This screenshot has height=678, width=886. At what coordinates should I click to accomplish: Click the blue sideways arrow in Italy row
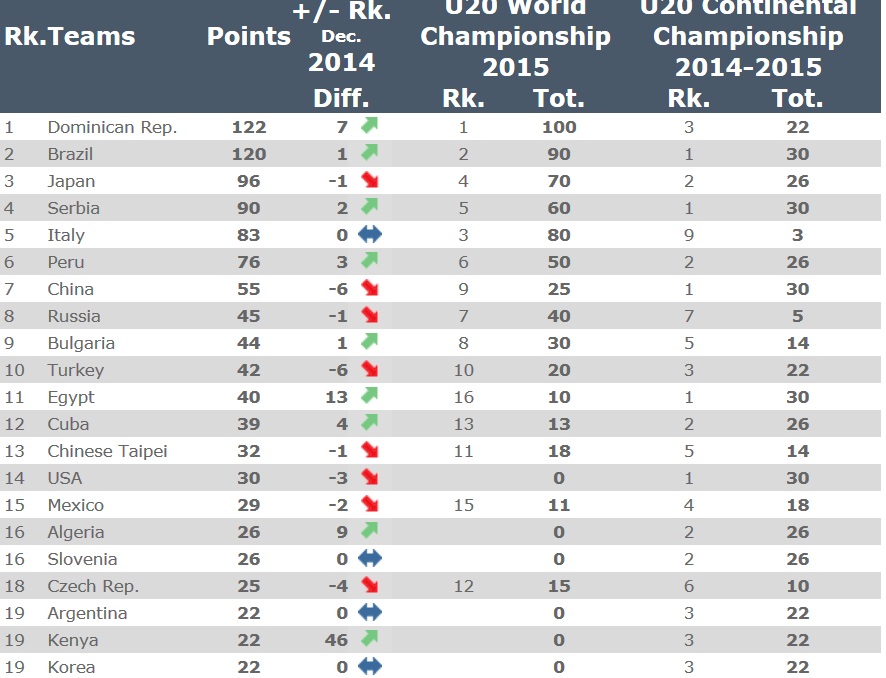(370, 235)
